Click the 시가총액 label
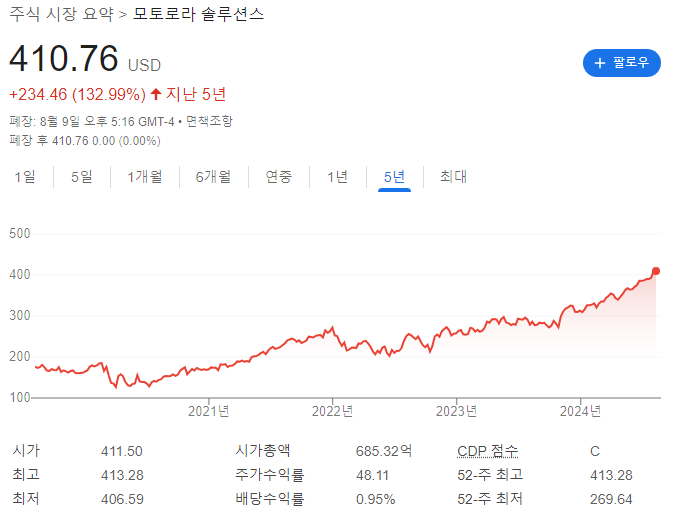Screen dimensions: 680x519 [263, 451]
